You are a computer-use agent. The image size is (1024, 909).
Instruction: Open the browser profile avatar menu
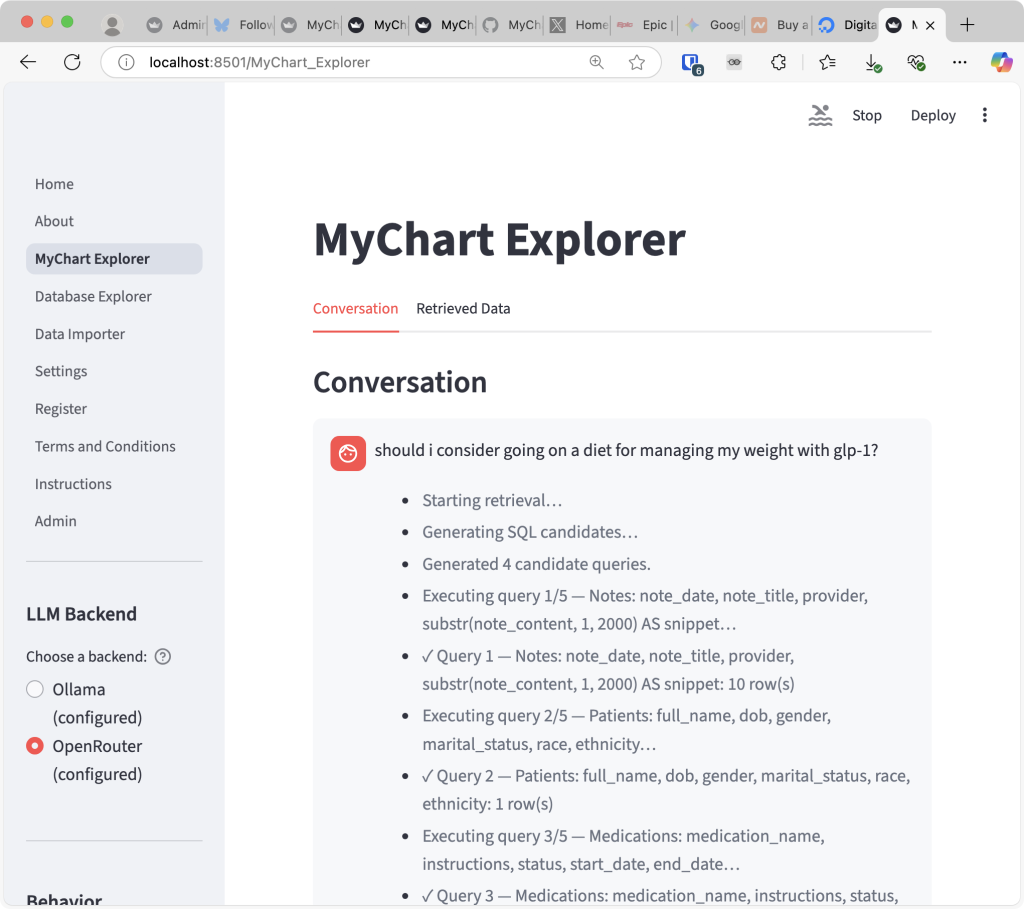[113, 25]
